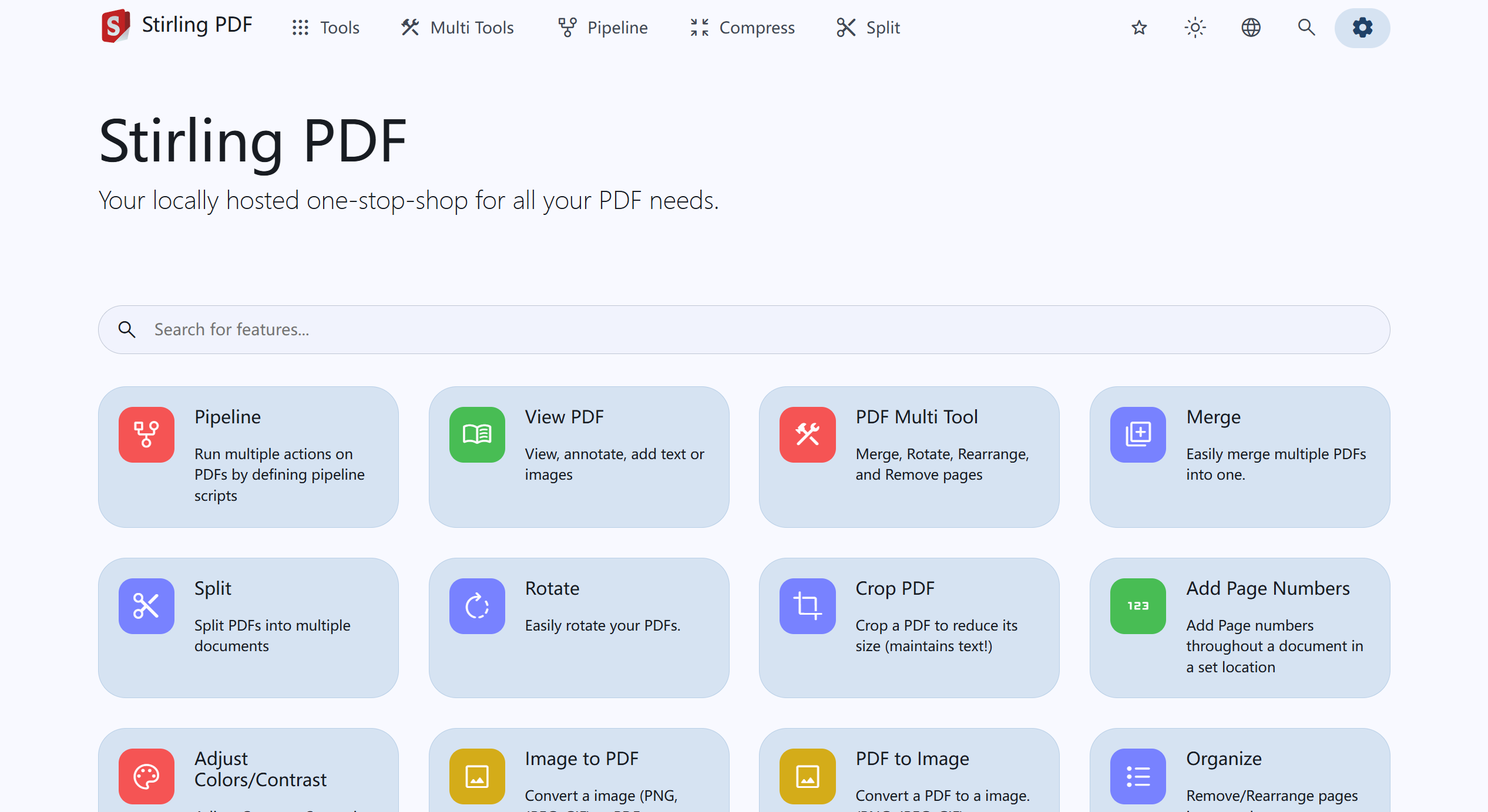1488x812 pixels.
Task: Click the Stirling PDF navbar brand text
Action: click(x=197, y=25)
